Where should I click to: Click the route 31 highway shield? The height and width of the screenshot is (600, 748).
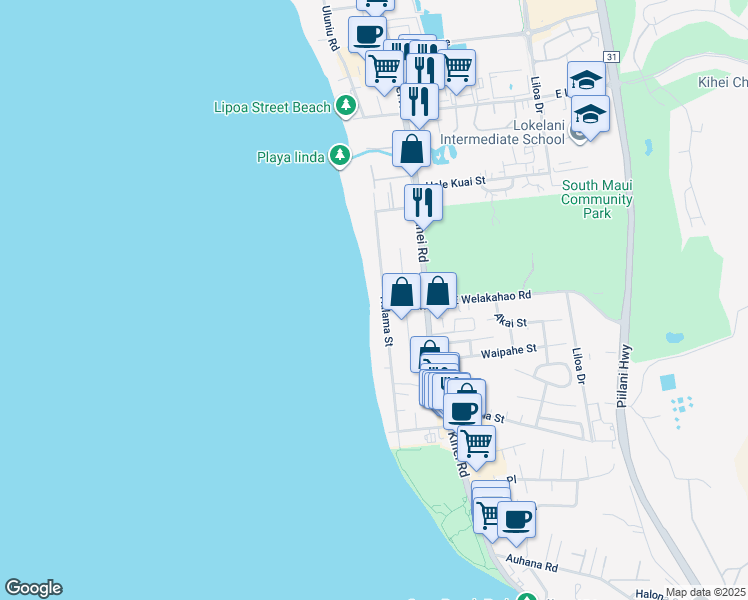[x=611, y=57]
